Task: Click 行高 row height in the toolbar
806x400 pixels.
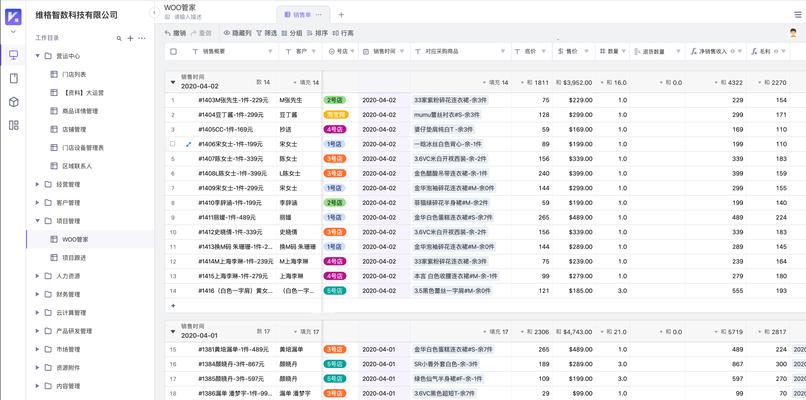Action: point(343,33)
